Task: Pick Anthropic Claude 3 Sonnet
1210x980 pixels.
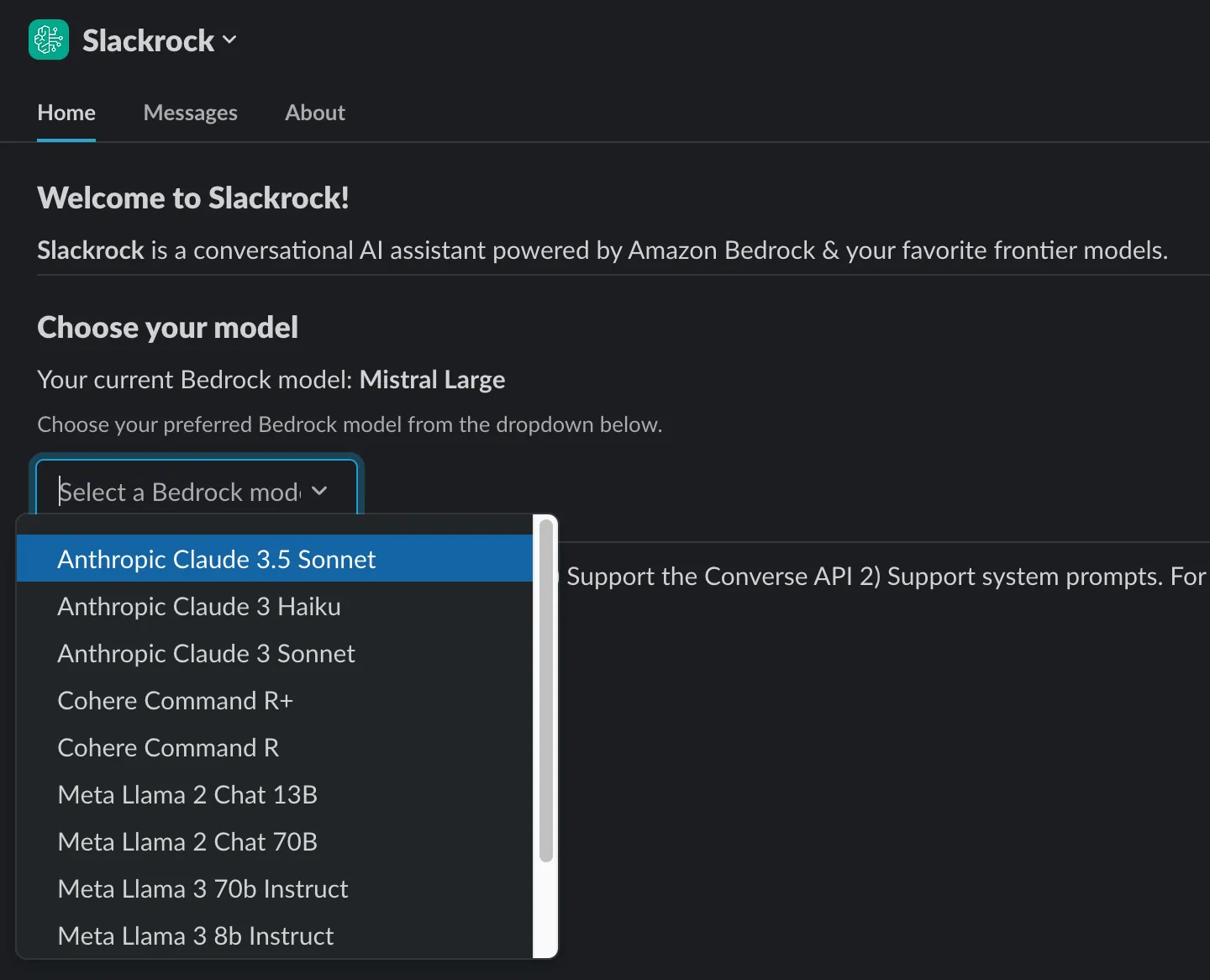Action: pos(275,653)
